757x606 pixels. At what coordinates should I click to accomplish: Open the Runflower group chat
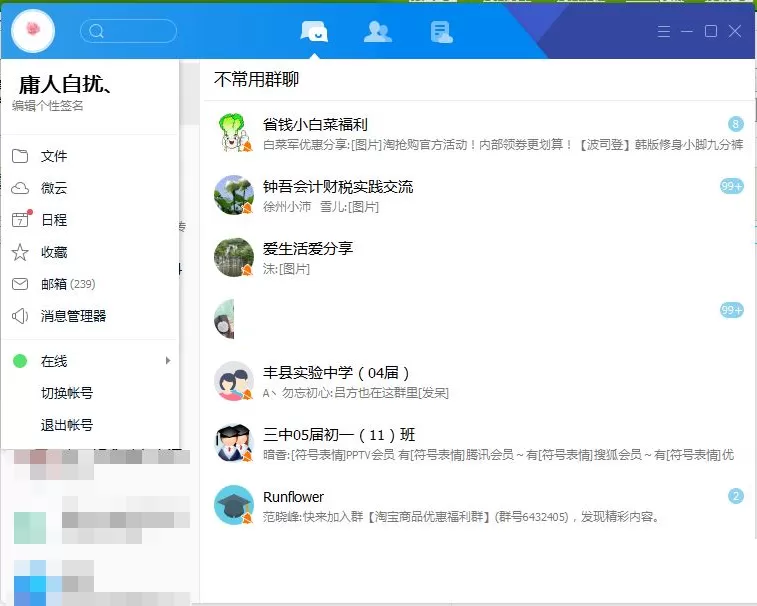pyautogui.click(x=479, y=506)
